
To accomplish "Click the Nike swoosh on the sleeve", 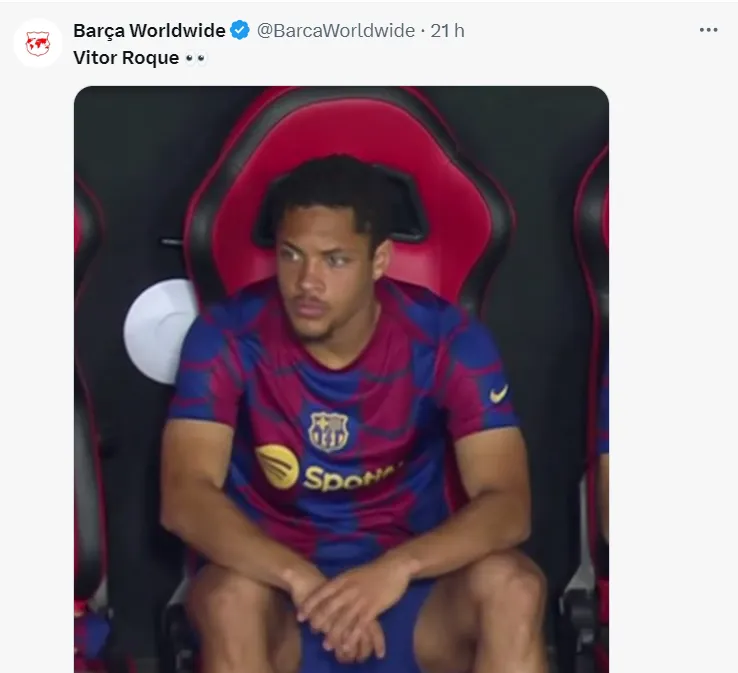I will pos(498,394).
